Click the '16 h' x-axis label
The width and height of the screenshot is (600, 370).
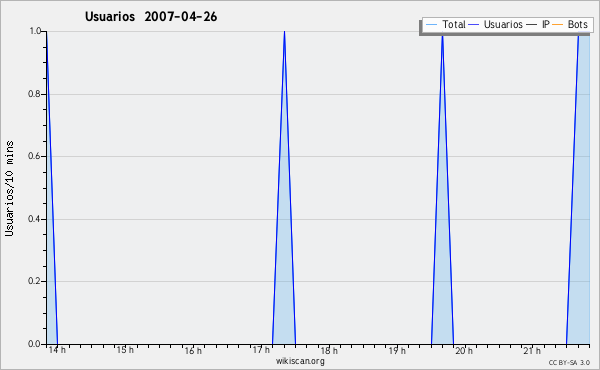pos(193,350)
